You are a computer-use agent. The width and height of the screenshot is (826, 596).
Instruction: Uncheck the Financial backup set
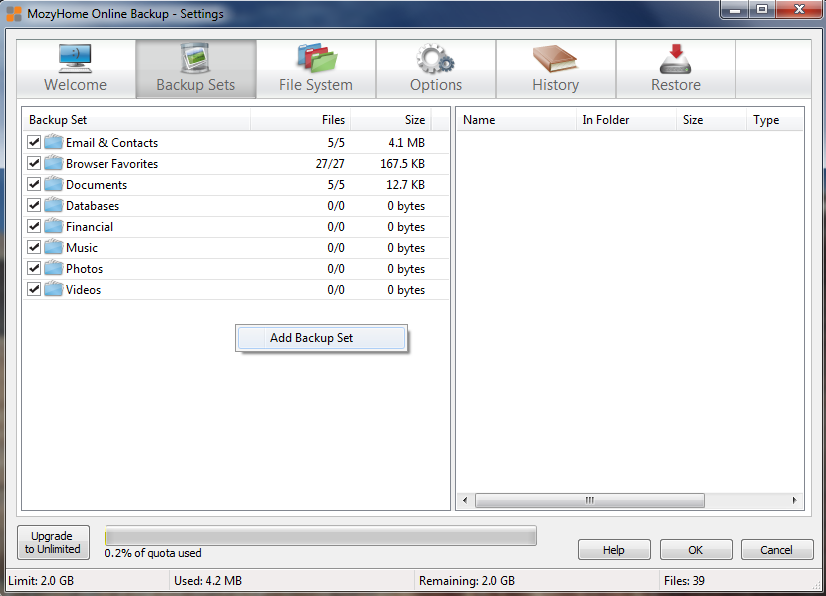[34, 227]
